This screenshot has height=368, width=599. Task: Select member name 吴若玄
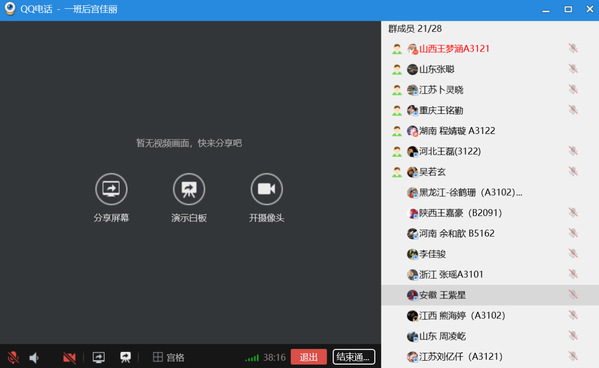tap(432, 172)
